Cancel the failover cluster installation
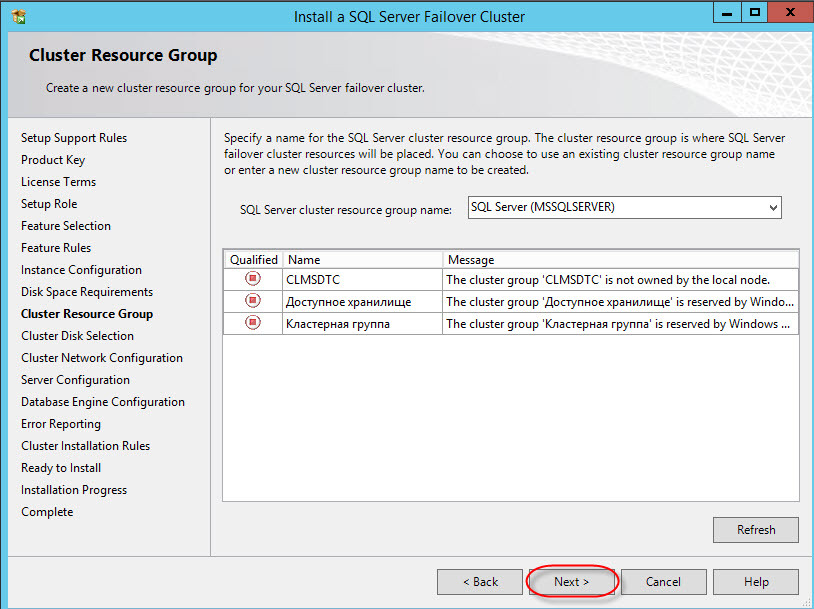 (x=663, y=582)
